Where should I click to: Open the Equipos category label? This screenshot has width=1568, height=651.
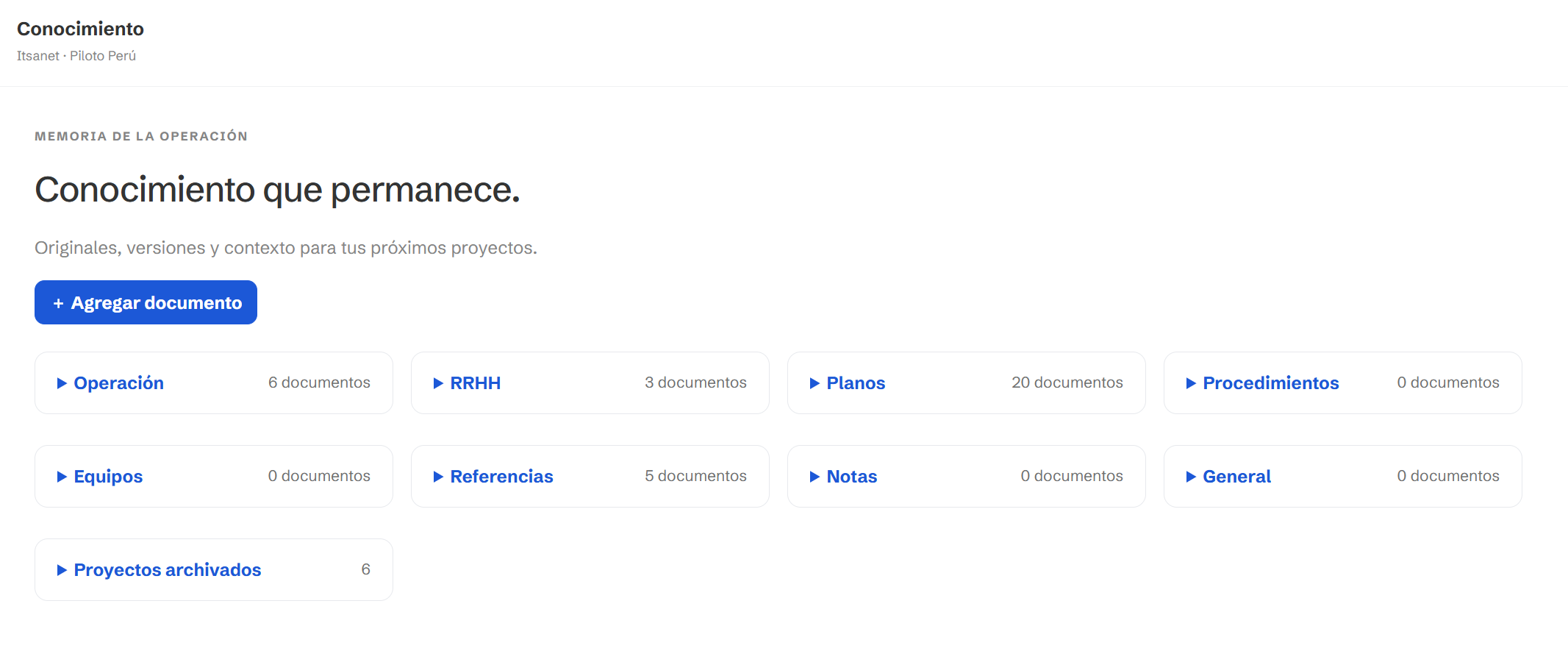click(109, 477)
